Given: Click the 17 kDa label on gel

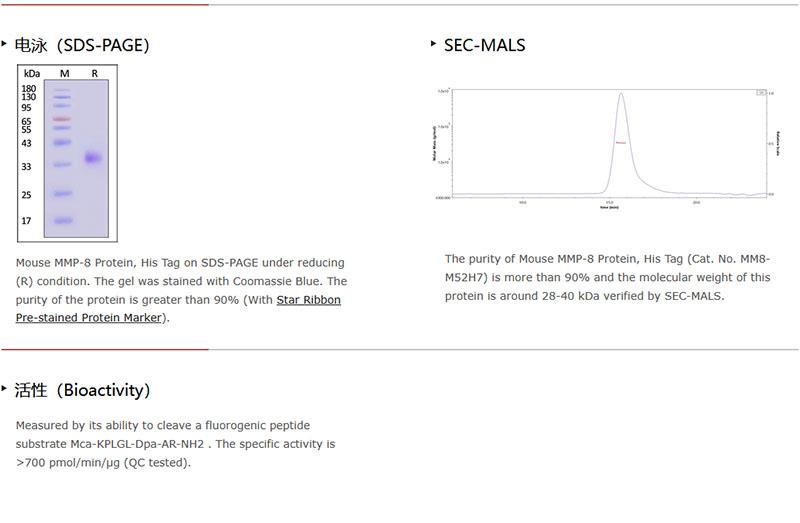Looking at the screenshot, I should pyautogui.click(x=27, y=221).
